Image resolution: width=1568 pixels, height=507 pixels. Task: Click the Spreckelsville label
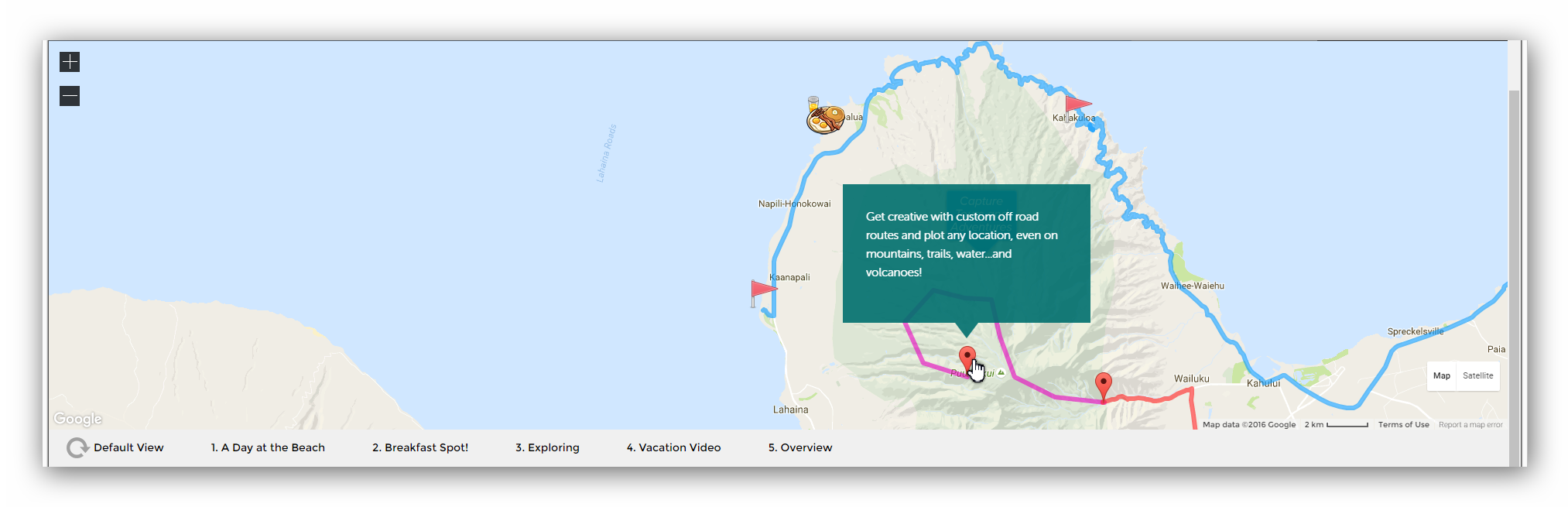pos(1416,331)
